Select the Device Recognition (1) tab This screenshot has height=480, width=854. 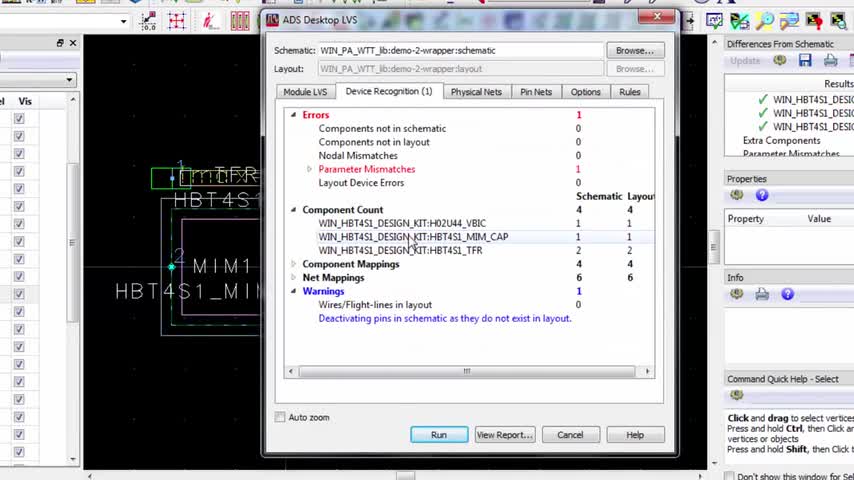point(389,91)
